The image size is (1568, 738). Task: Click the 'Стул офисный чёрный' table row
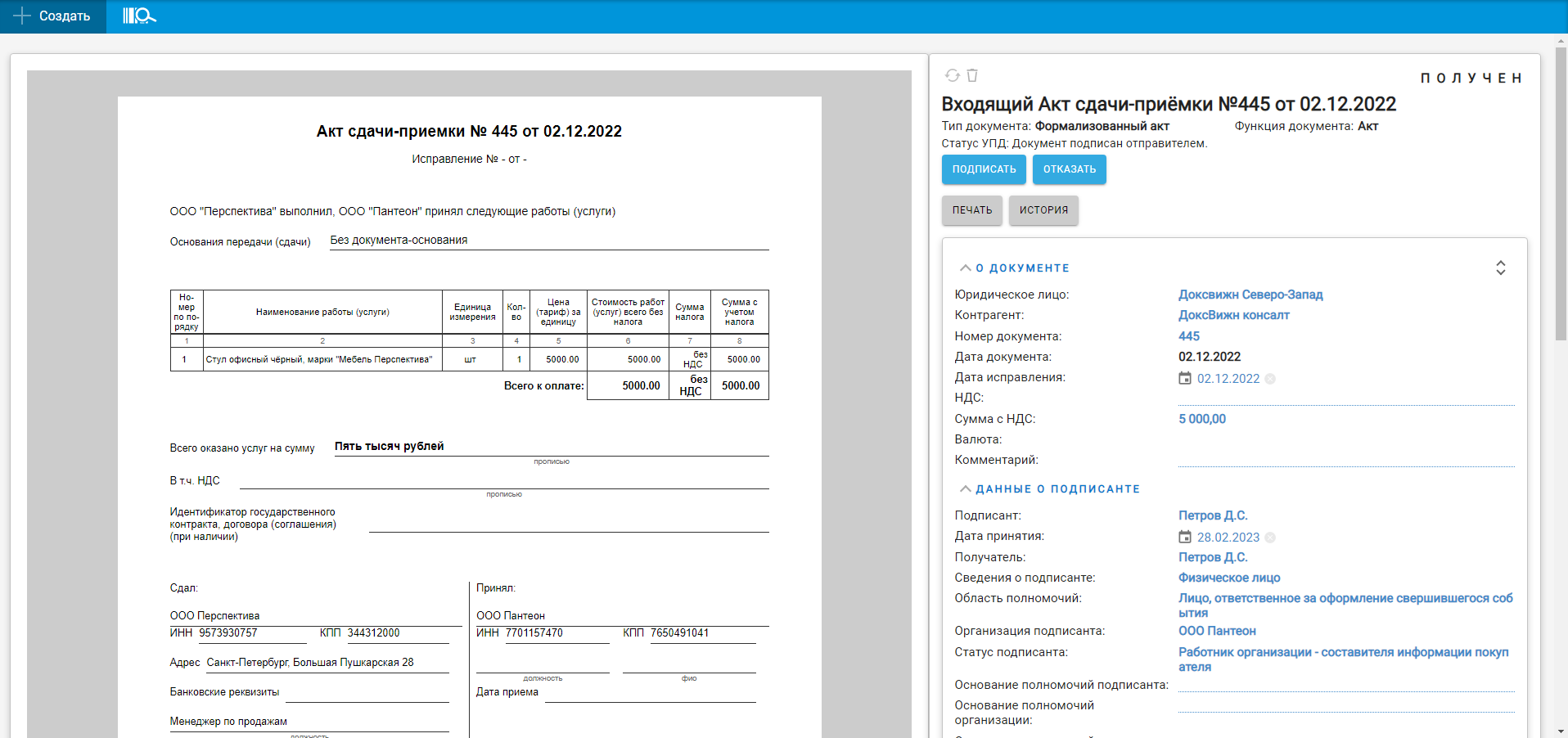[x=469, y=359]
